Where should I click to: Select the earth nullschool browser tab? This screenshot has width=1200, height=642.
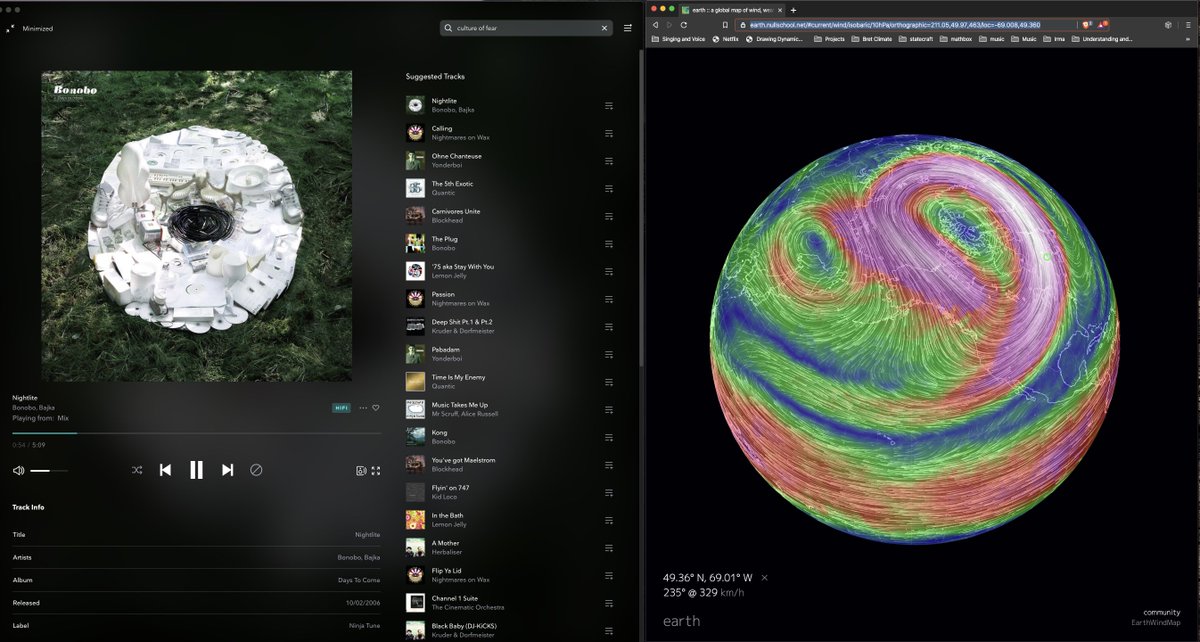(x=730, y=9)
